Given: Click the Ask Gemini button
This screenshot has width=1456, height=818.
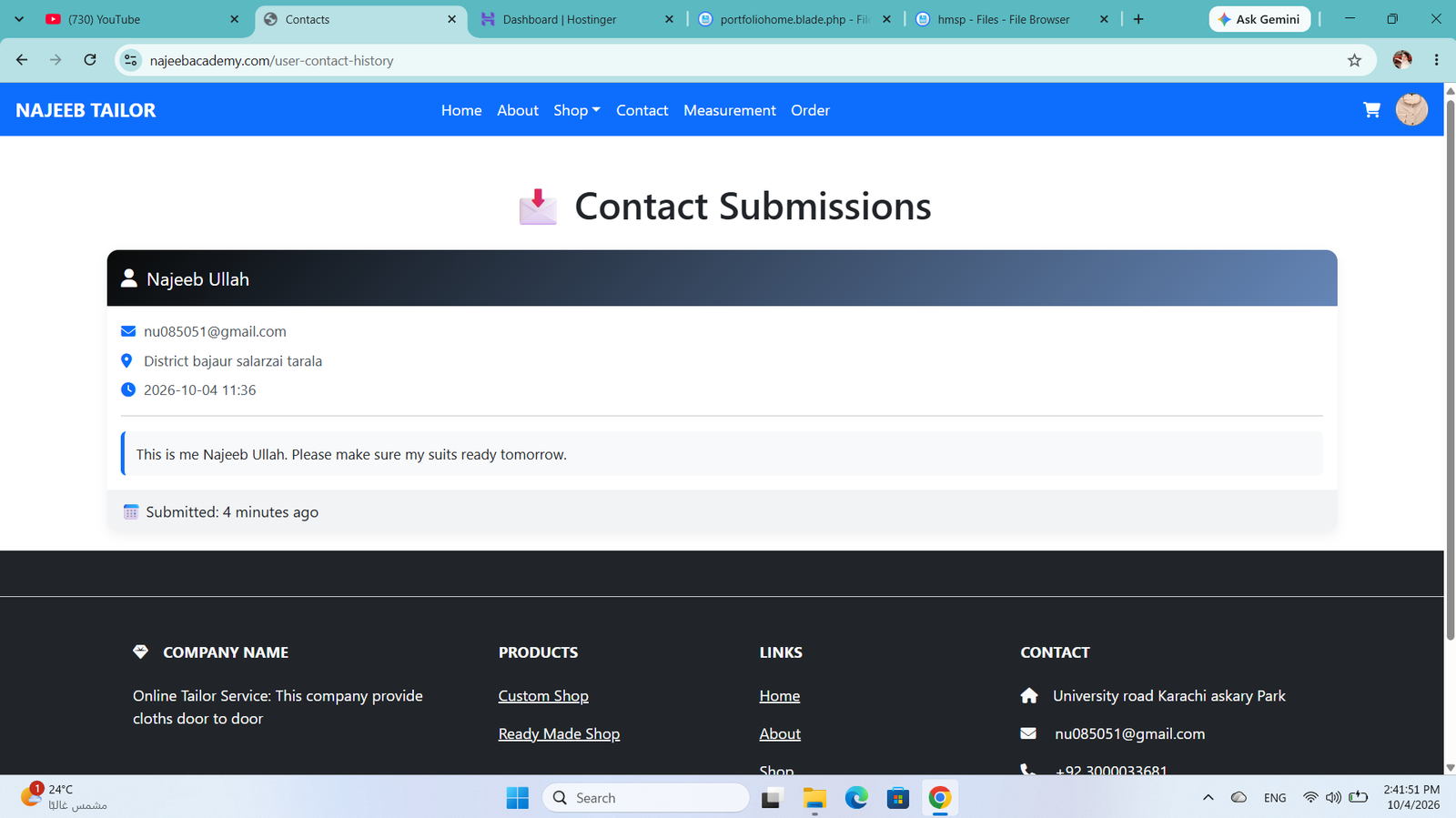Looking at the screenshot, I should click(x=1259, y=19).
